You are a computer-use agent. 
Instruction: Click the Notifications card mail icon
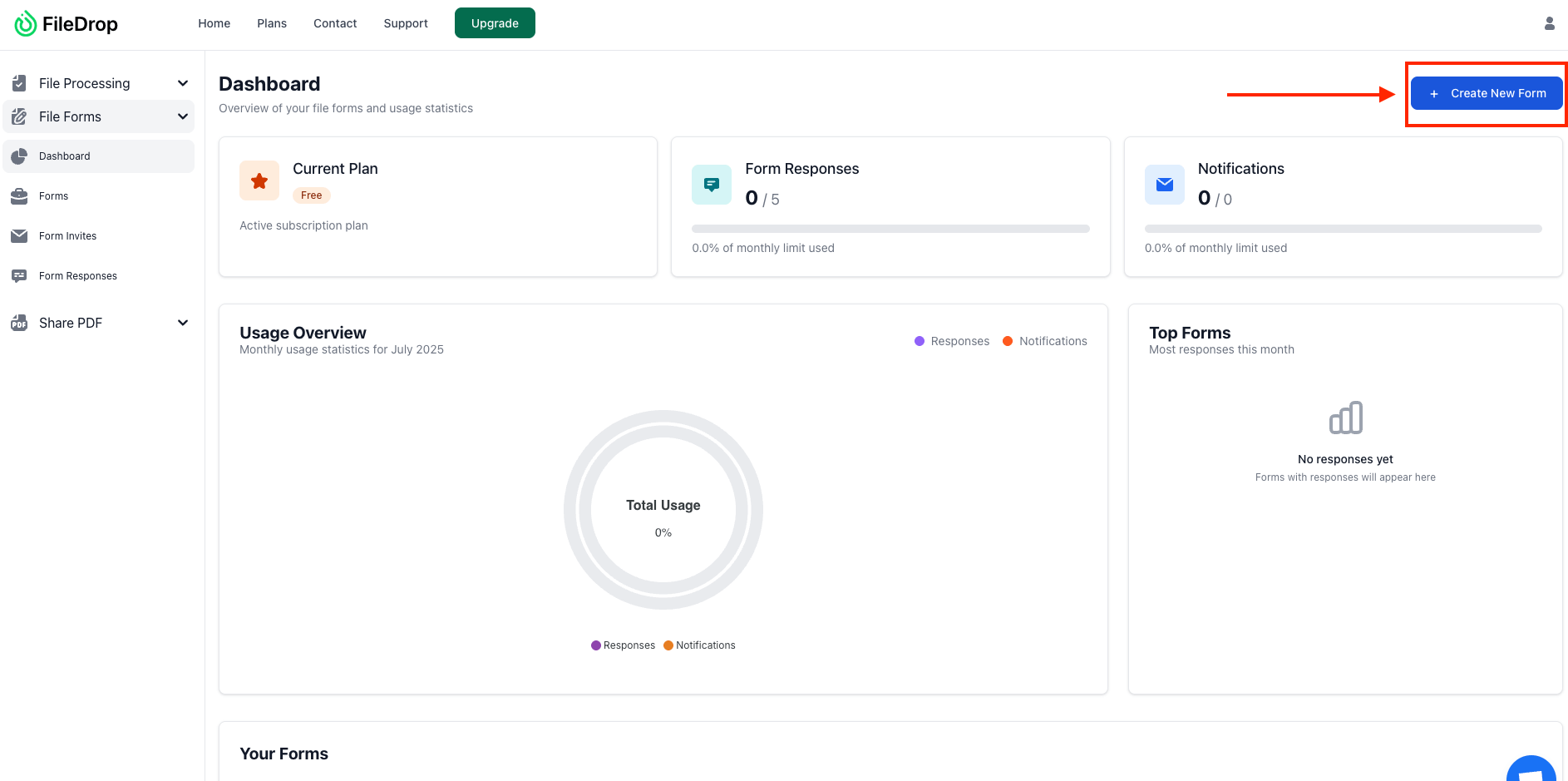[1165, 185]
